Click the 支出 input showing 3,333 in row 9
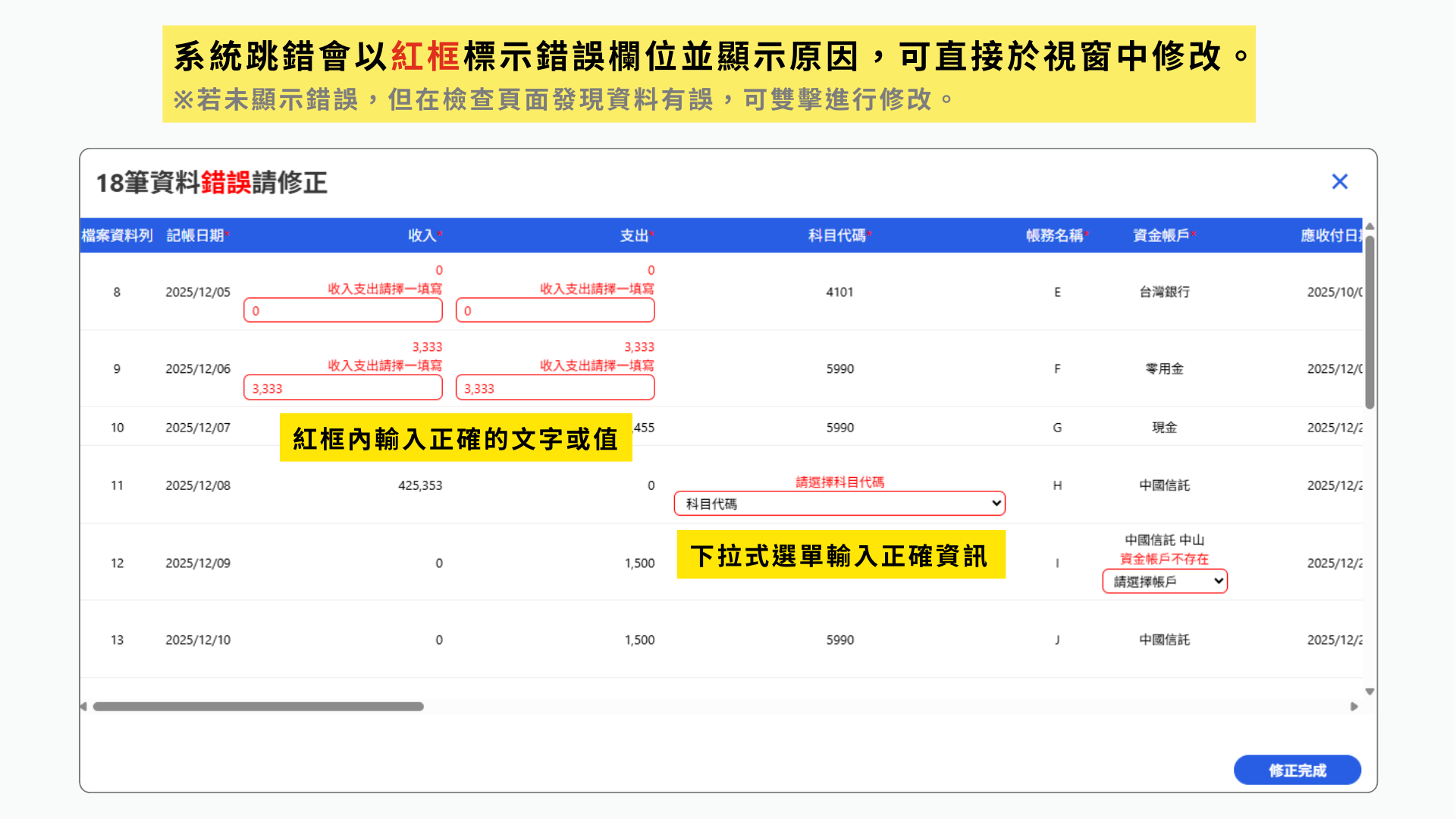Image resolution: width=1456 pixels, height=819 pixels. [555, 388]
